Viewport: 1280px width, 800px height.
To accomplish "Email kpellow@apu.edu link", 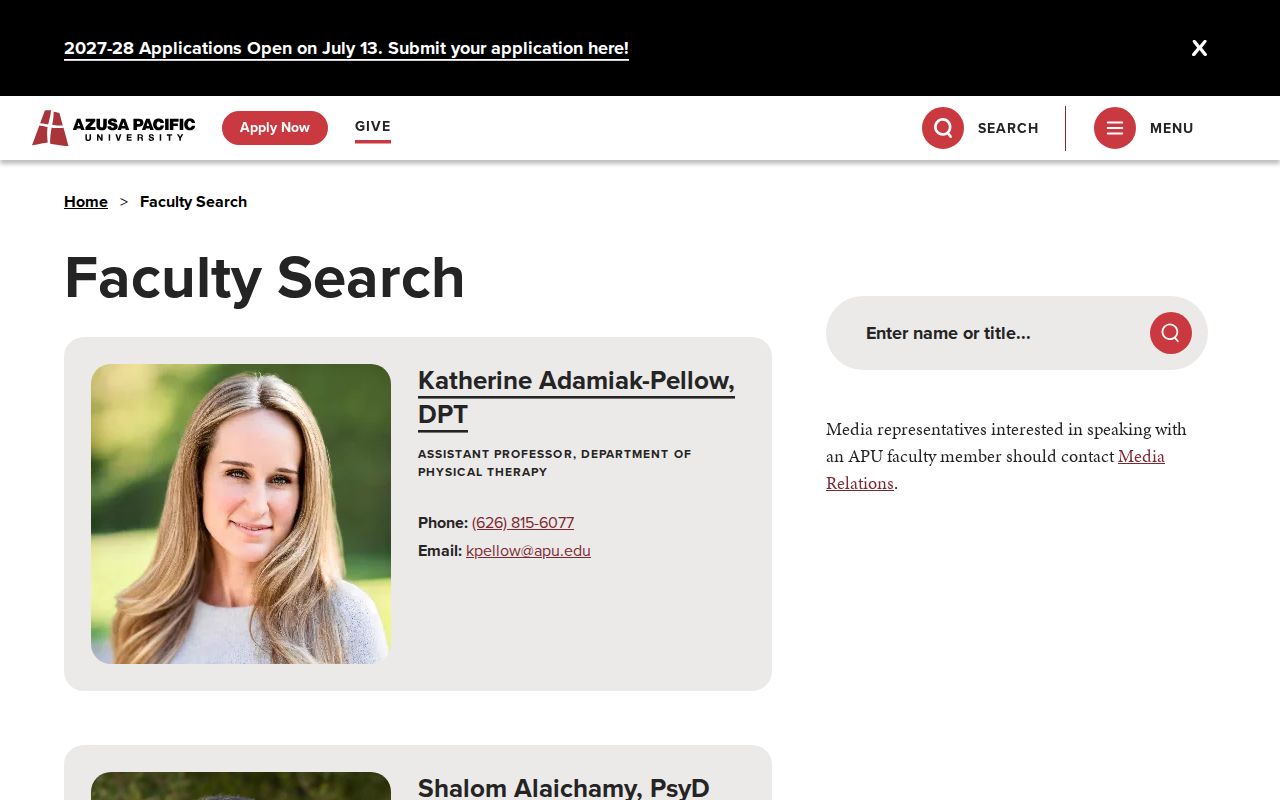I will coord(528,551).
